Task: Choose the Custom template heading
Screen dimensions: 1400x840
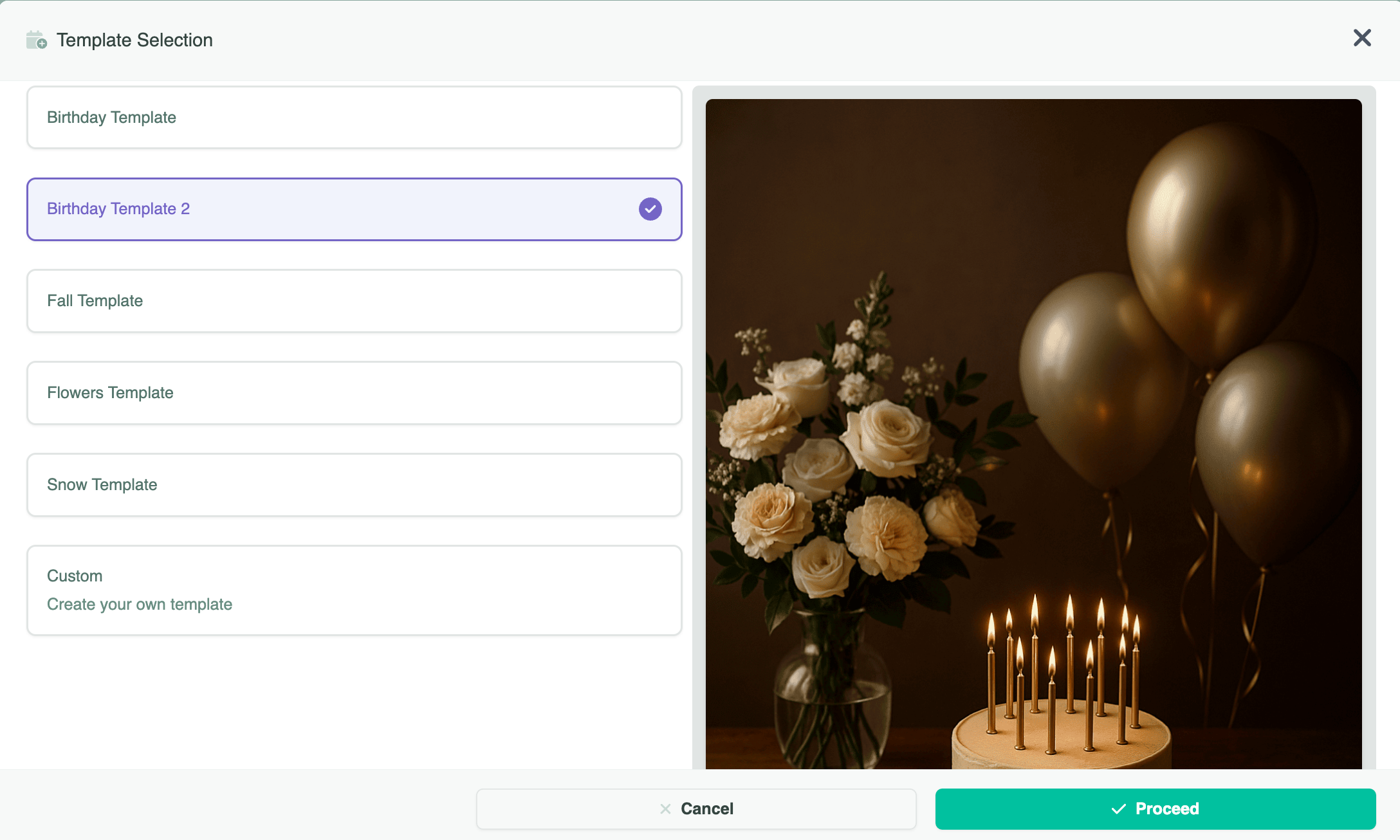Action: (75, 576)
